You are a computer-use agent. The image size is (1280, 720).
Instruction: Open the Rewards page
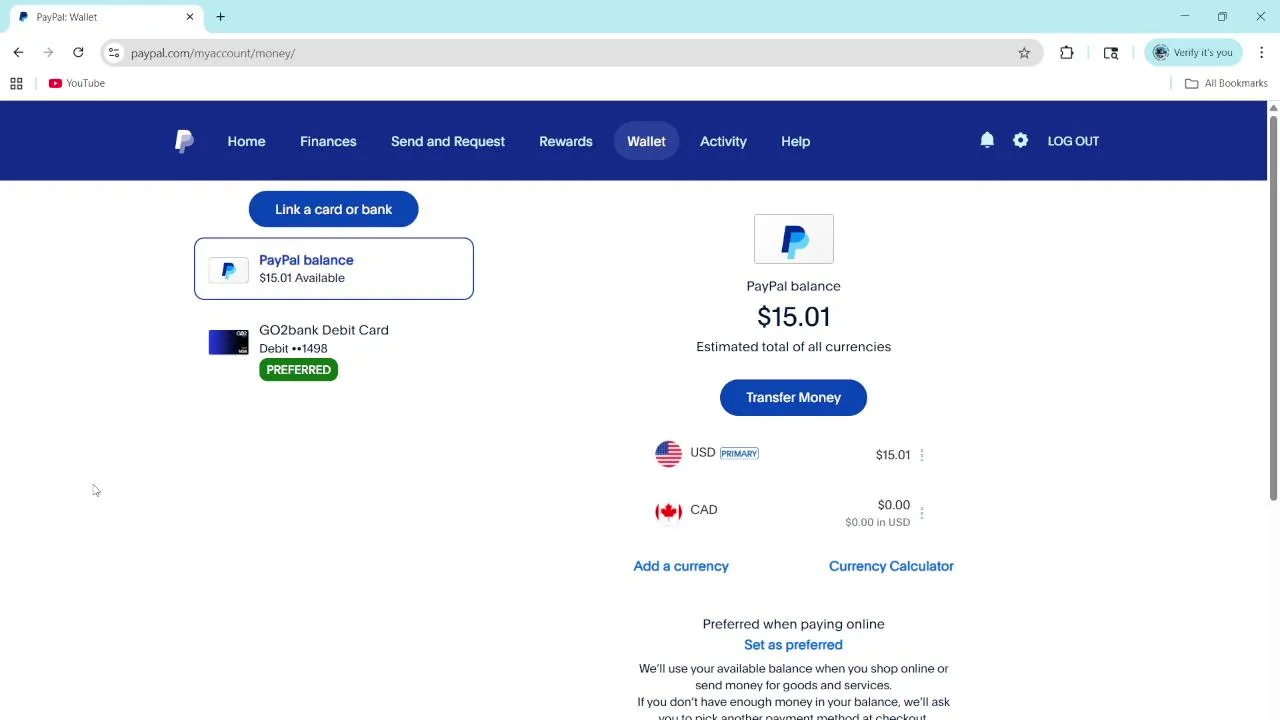566,141
